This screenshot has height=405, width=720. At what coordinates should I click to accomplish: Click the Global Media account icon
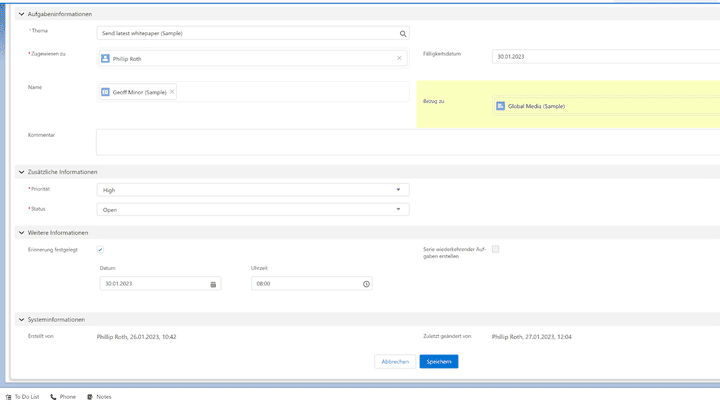point(501,105)
